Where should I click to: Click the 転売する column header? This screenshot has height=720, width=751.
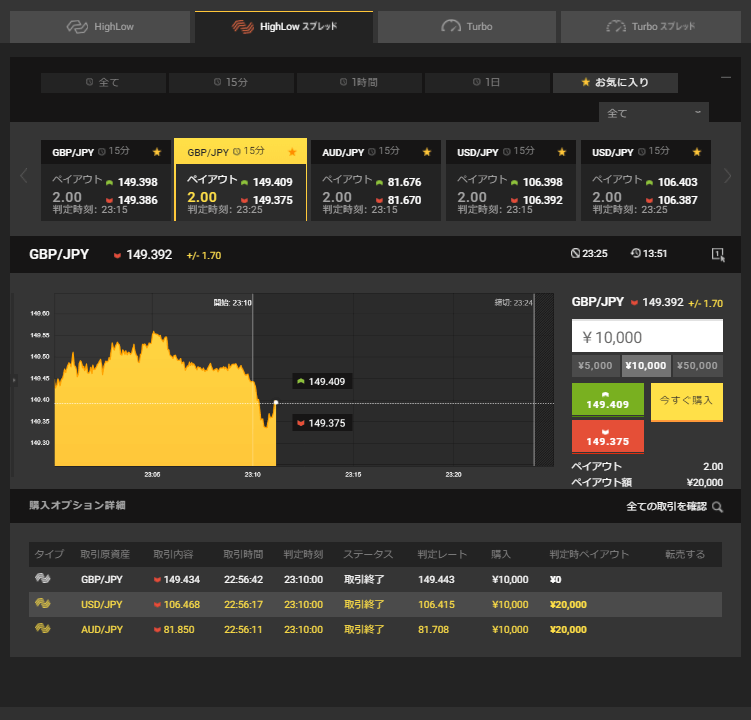(685, 554)
